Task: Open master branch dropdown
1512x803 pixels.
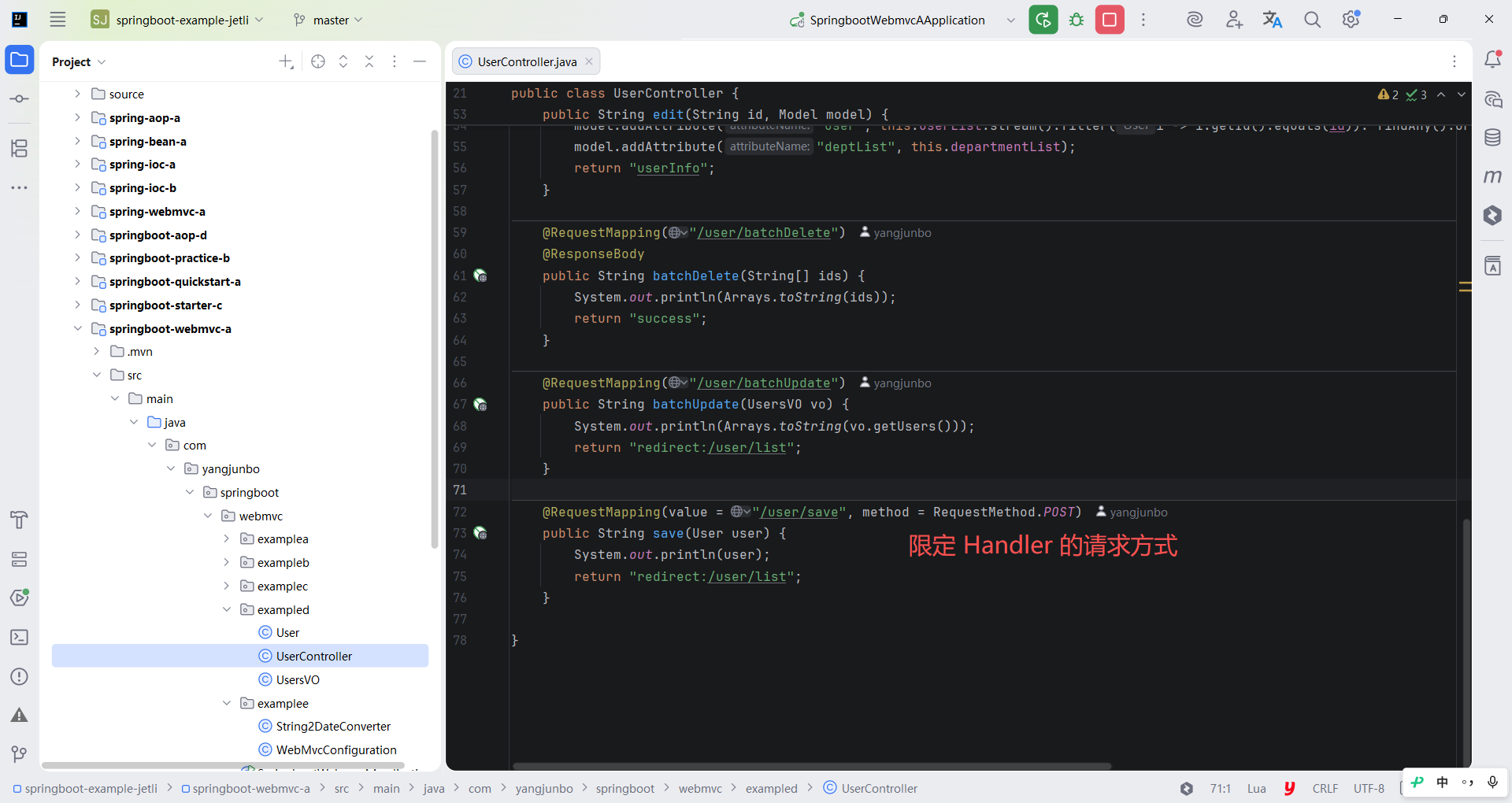Action: point(328,20)
